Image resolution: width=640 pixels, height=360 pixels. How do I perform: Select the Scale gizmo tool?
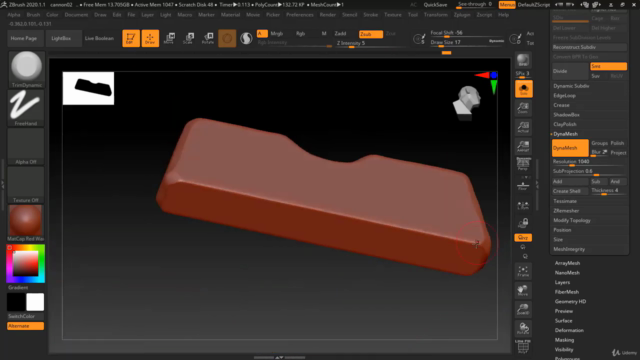pyautogui.click(x=188, y=38)
